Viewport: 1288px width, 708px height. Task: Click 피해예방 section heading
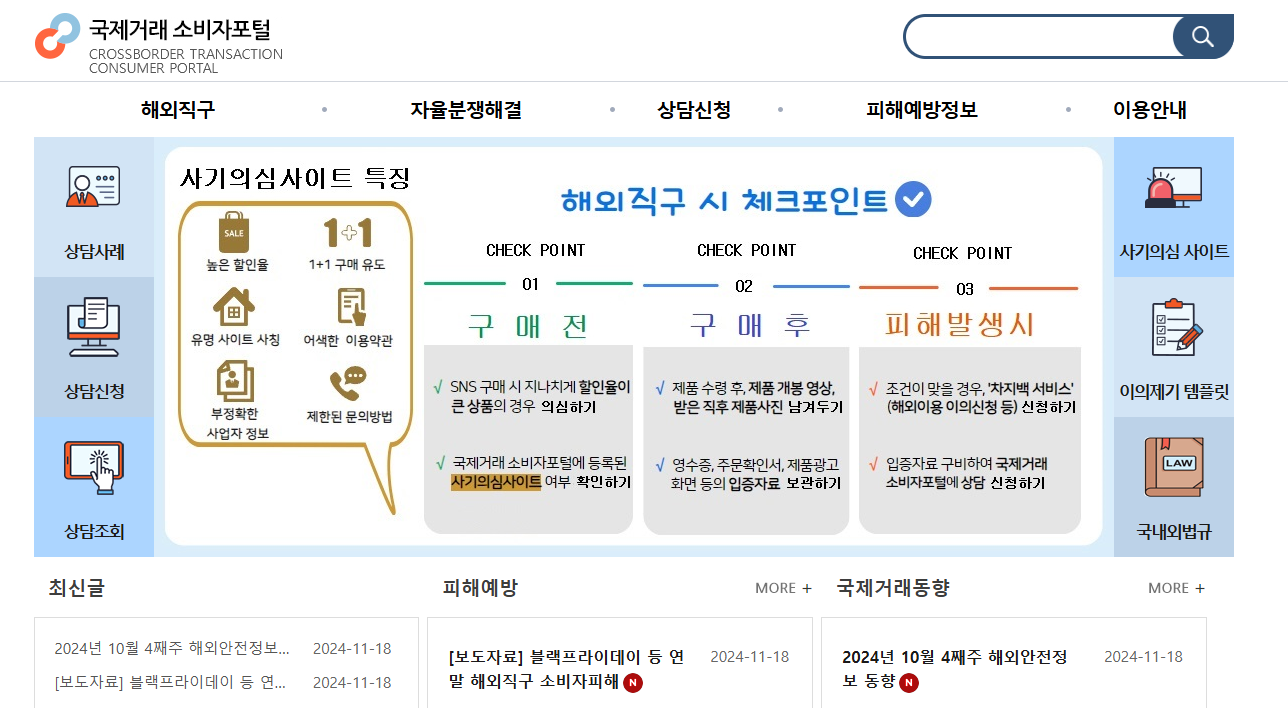tap(480, 588)
